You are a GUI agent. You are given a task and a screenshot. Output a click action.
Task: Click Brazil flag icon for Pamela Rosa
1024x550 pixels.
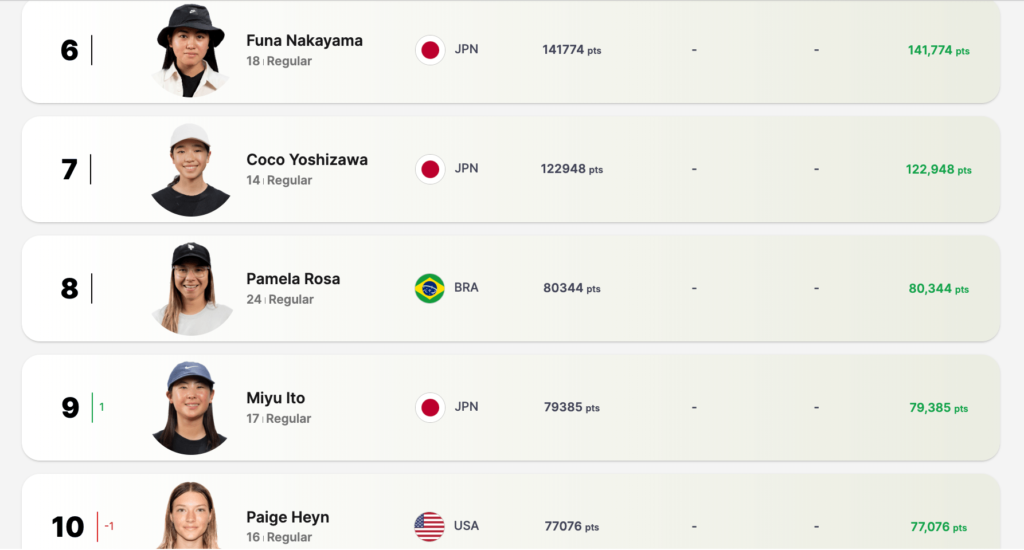[x=430, y=288]
